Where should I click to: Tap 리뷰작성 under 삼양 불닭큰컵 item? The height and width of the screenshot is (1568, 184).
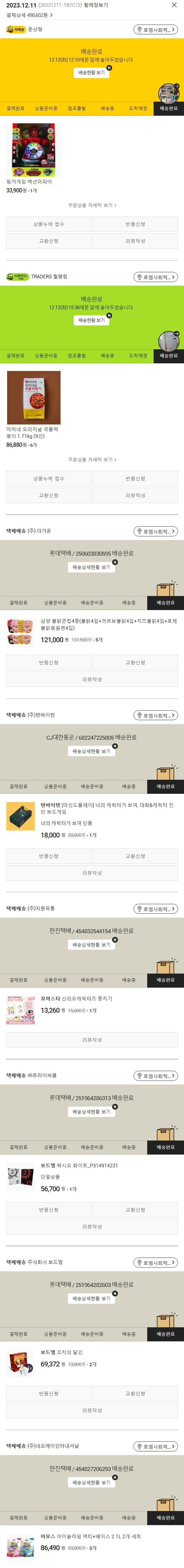(x=92, y=679)
